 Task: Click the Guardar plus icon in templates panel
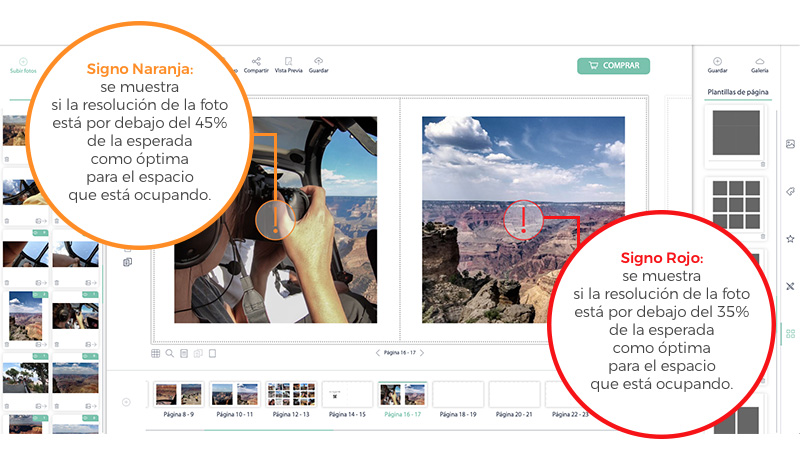point(717,61)
